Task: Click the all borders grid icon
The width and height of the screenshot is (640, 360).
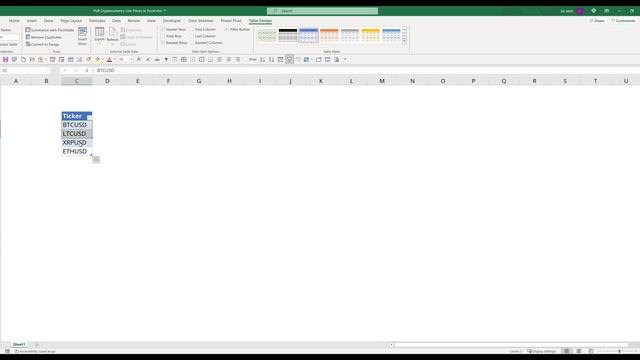Action: [184, 60]
